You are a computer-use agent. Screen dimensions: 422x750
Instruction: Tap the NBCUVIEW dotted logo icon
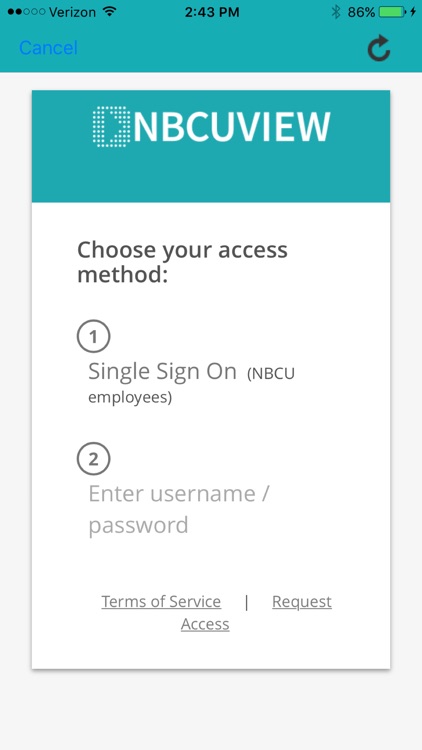(x=111, y=127)
